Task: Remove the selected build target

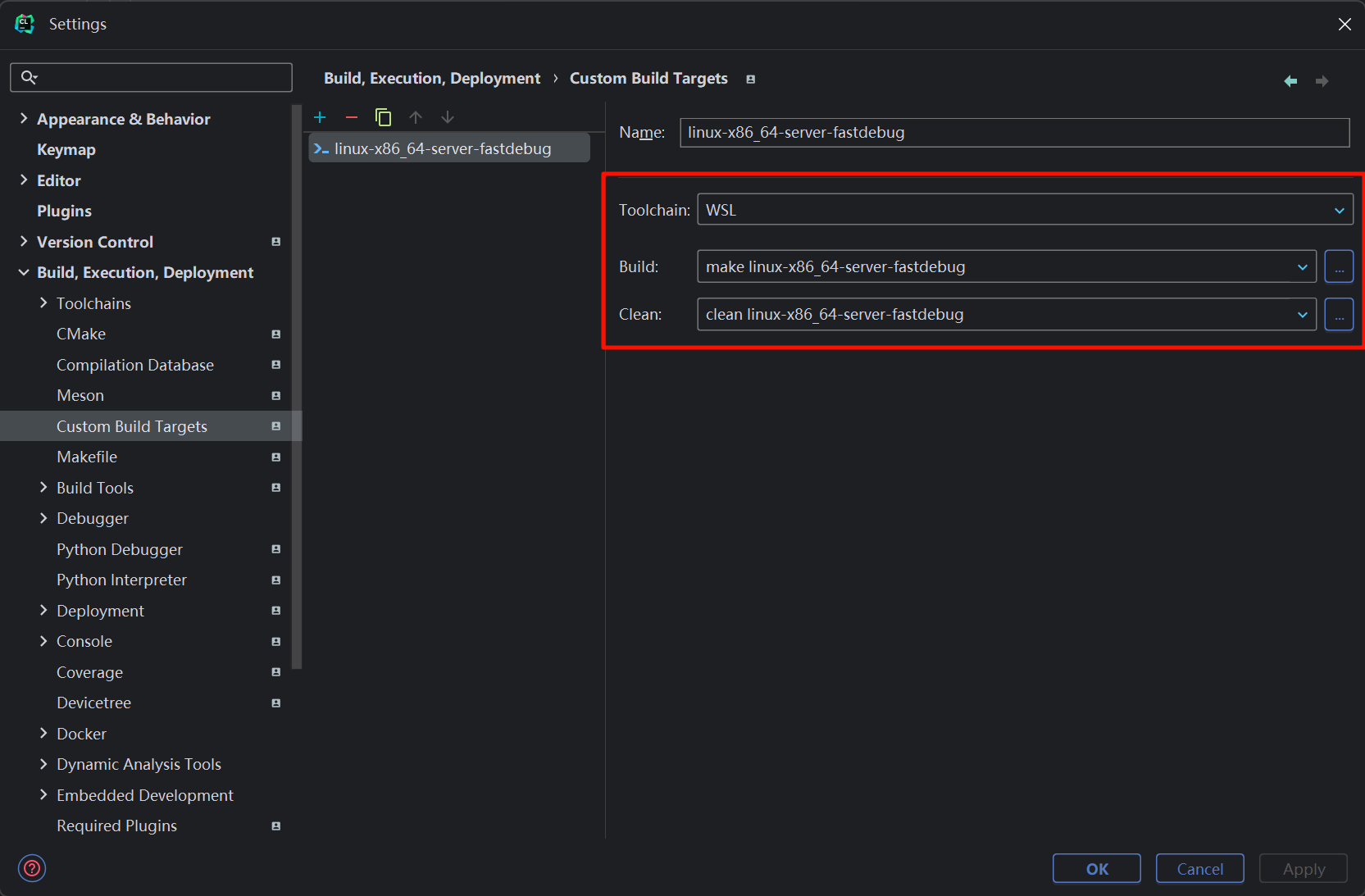Action: [352, 117]
